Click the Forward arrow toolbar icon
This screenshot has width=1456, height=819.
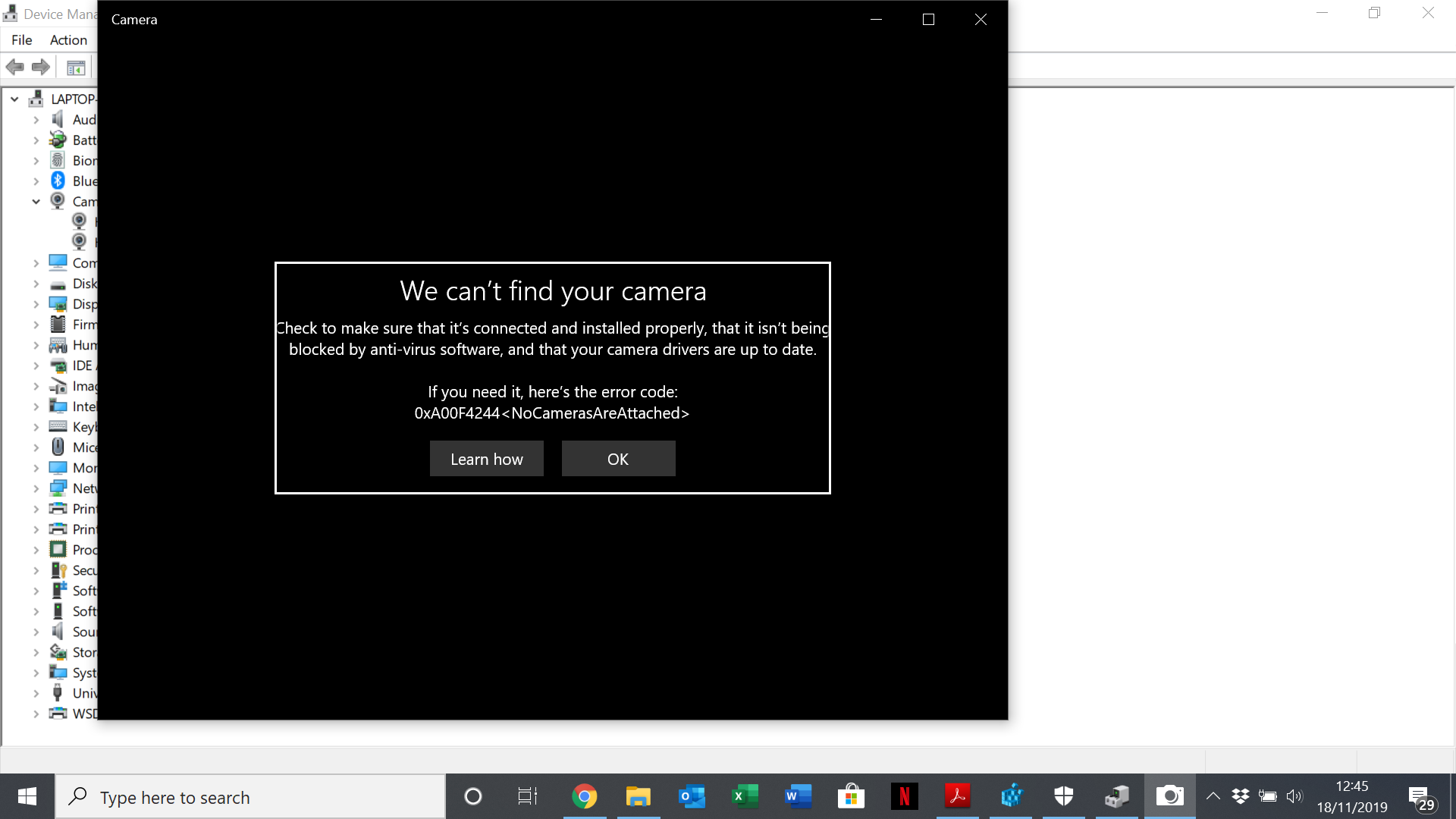click(x=41, y=67)
